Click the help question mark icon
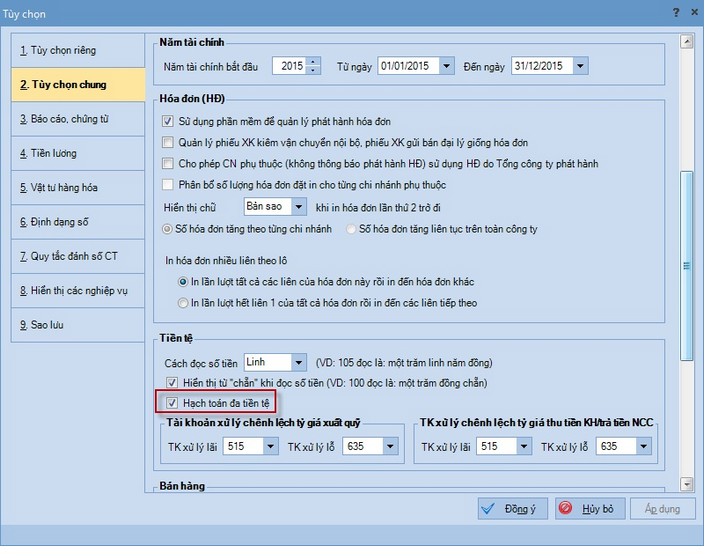 pos(676,13)
